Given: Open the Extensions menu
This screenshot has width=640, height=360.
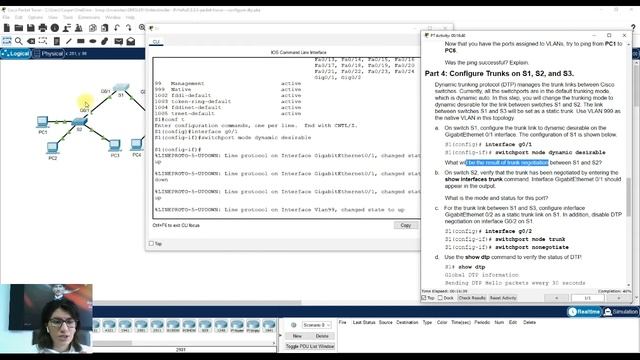Looking at the screenshot, I should tap(89, 17).
